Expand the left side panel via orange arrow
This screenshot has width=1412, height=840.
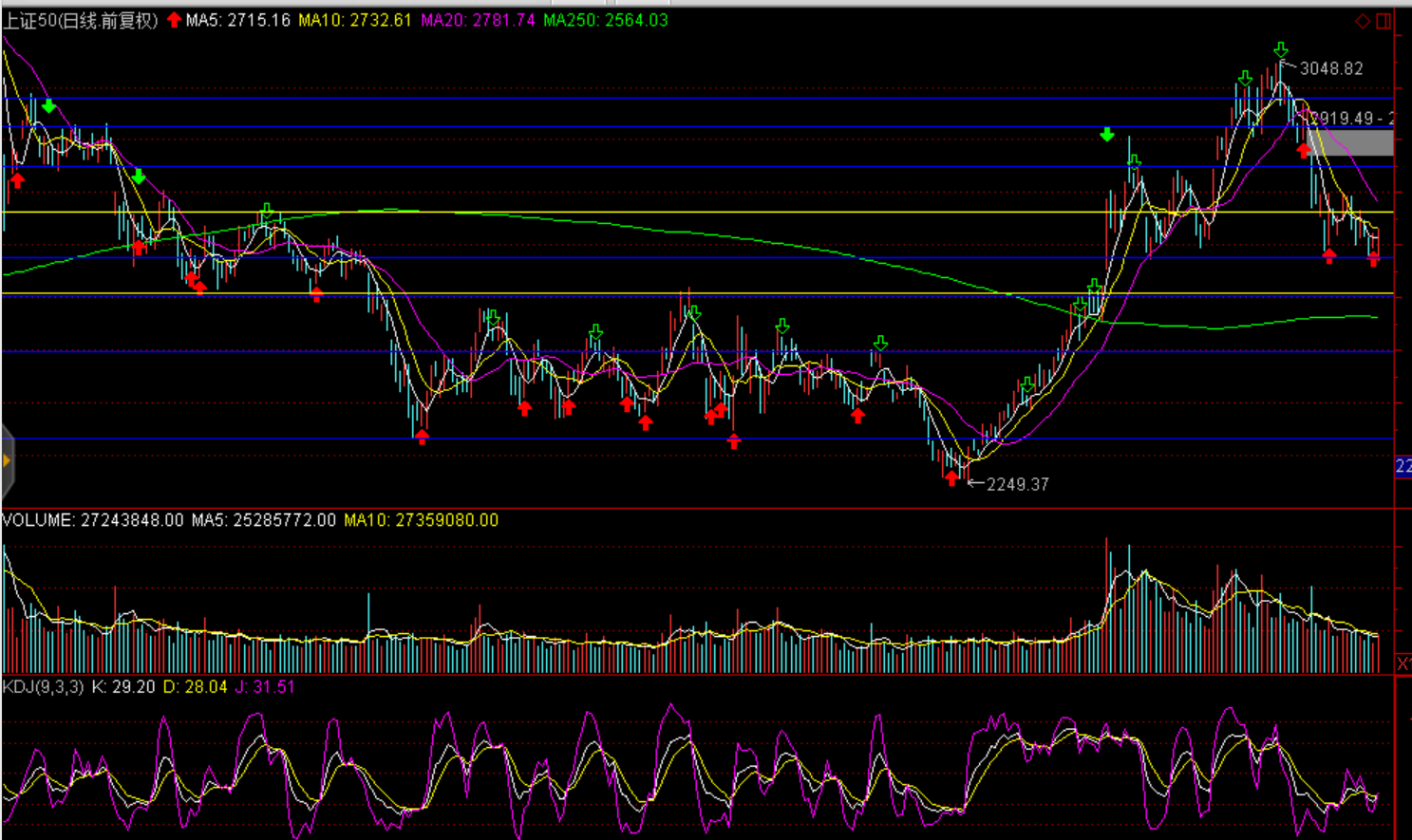coord(7,461)
